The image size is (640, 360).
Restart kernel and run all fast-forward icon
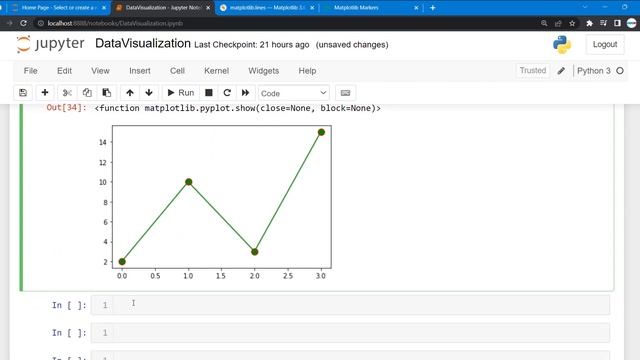click(x=245, y=93)
